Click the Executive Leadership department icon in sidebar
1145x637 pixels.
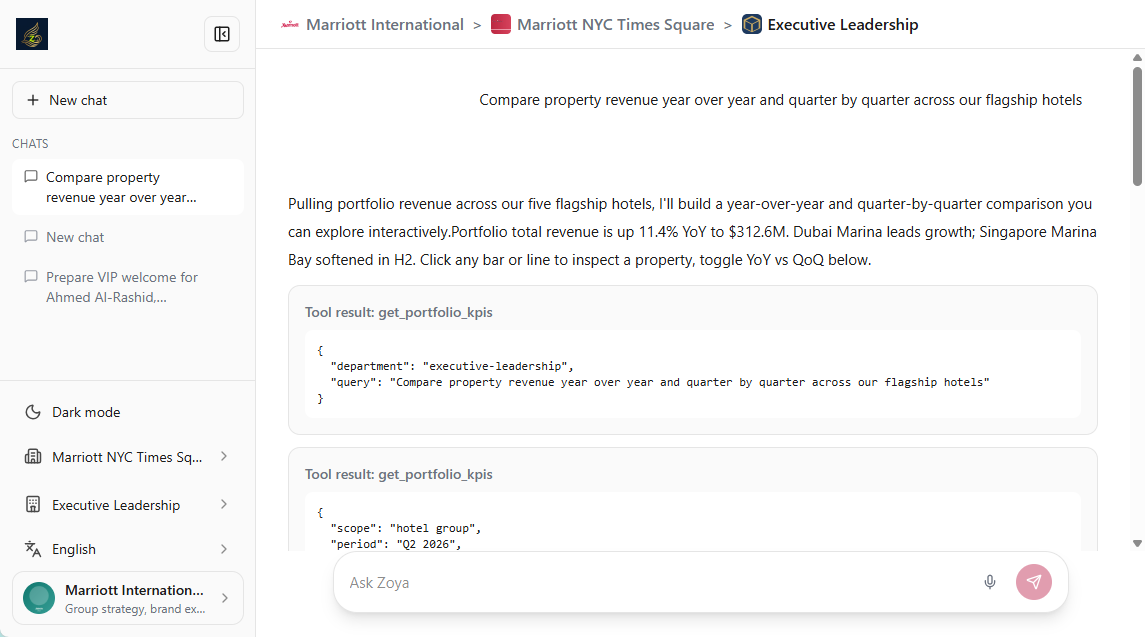33,505
